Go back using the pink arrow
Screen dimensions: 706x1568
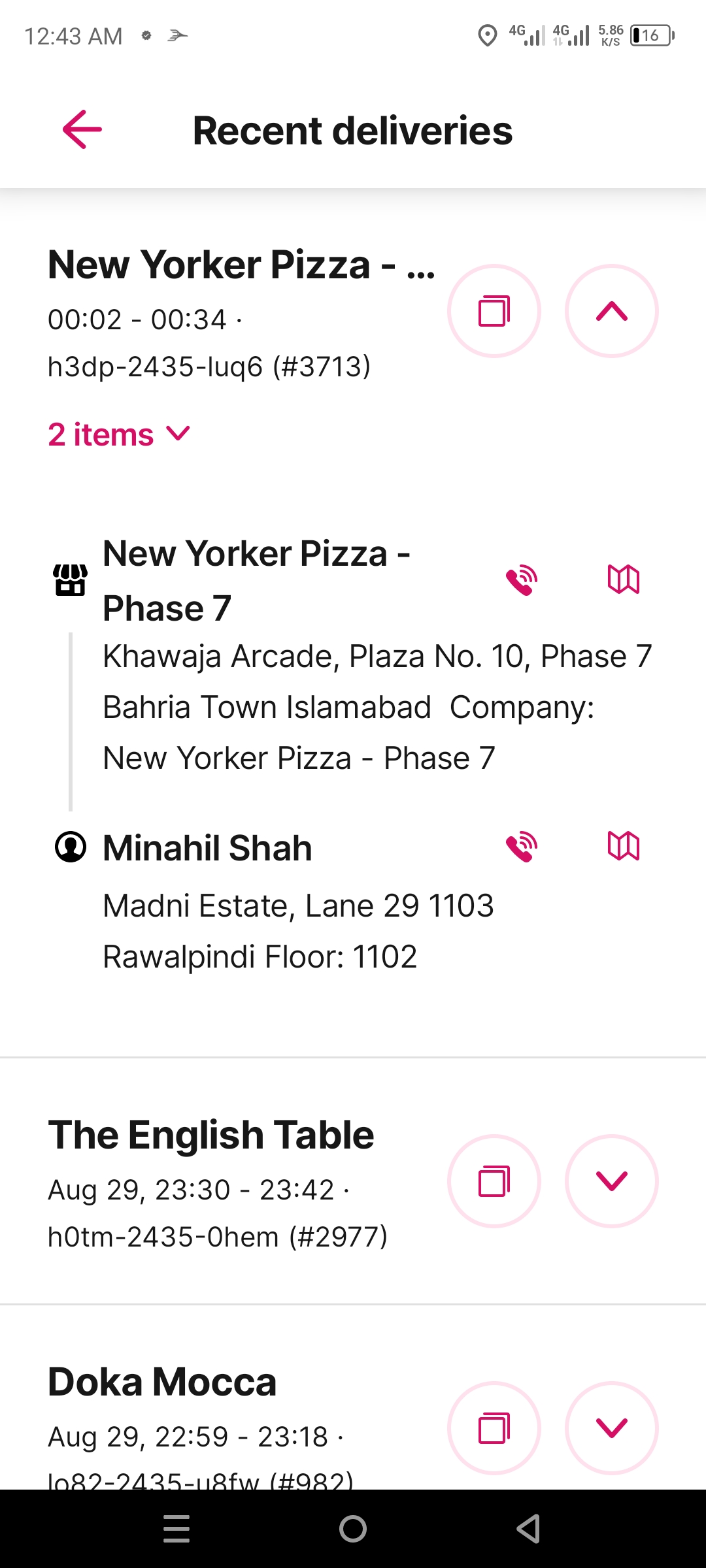point(82,129)
